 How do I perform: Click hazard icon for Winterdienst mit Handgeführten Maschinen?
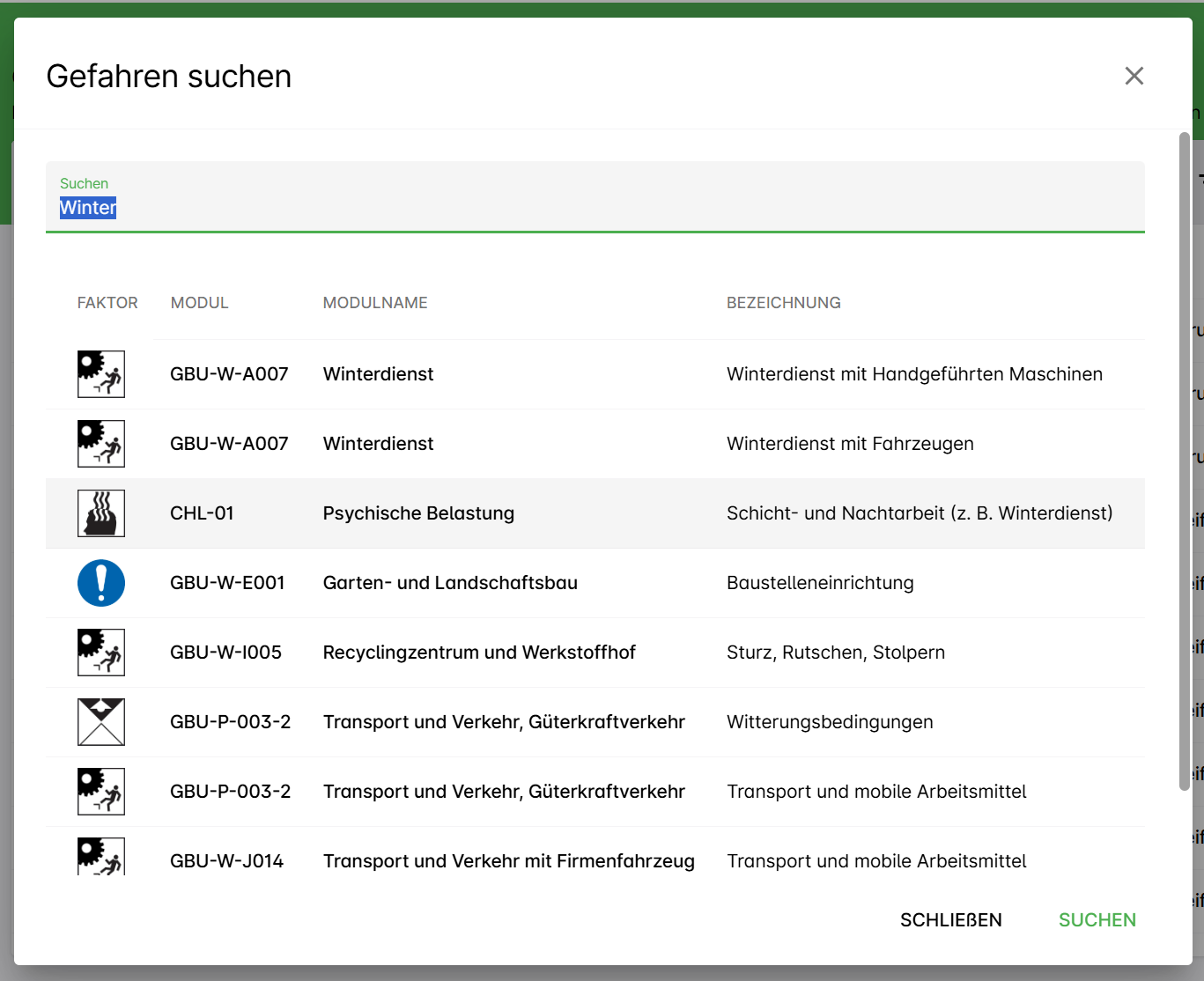click(101, 374)
